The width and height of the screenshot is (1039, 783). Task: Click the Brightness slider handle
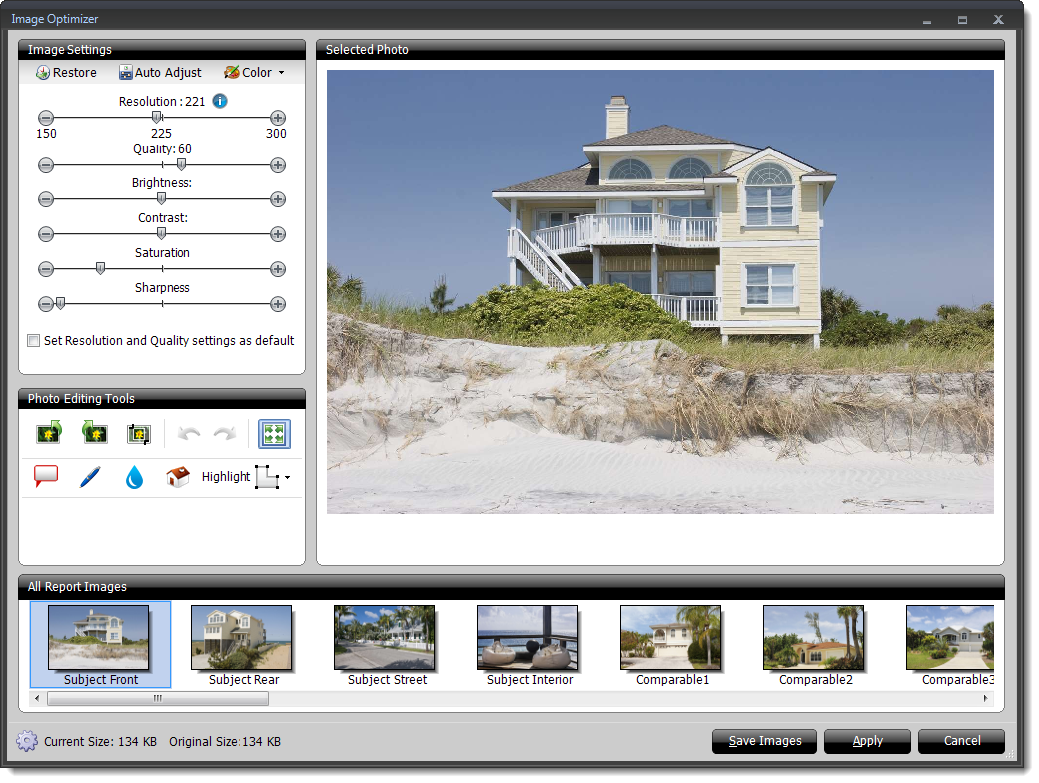coord(161,198)
